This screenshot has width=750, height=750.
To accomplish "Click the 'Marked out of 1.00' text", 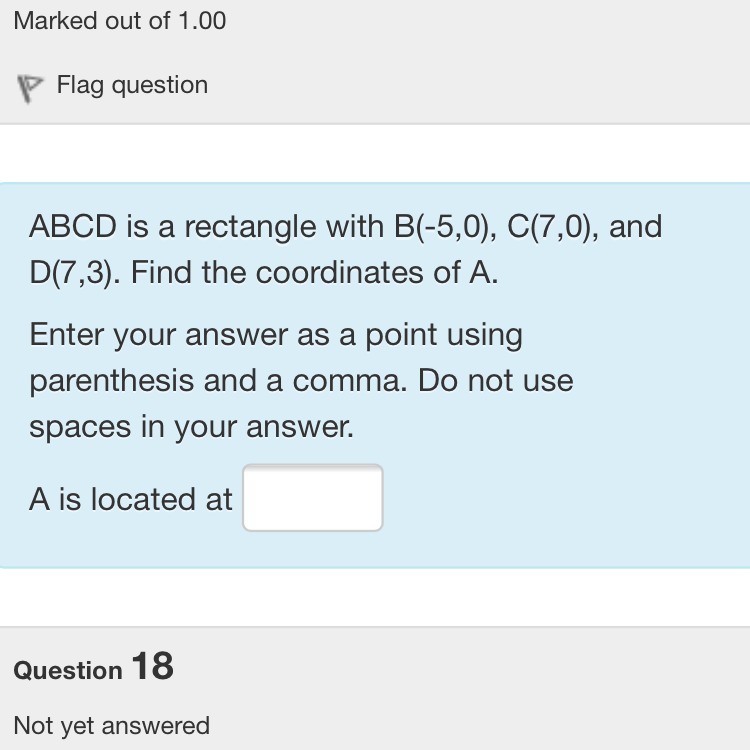I will 120,20.
